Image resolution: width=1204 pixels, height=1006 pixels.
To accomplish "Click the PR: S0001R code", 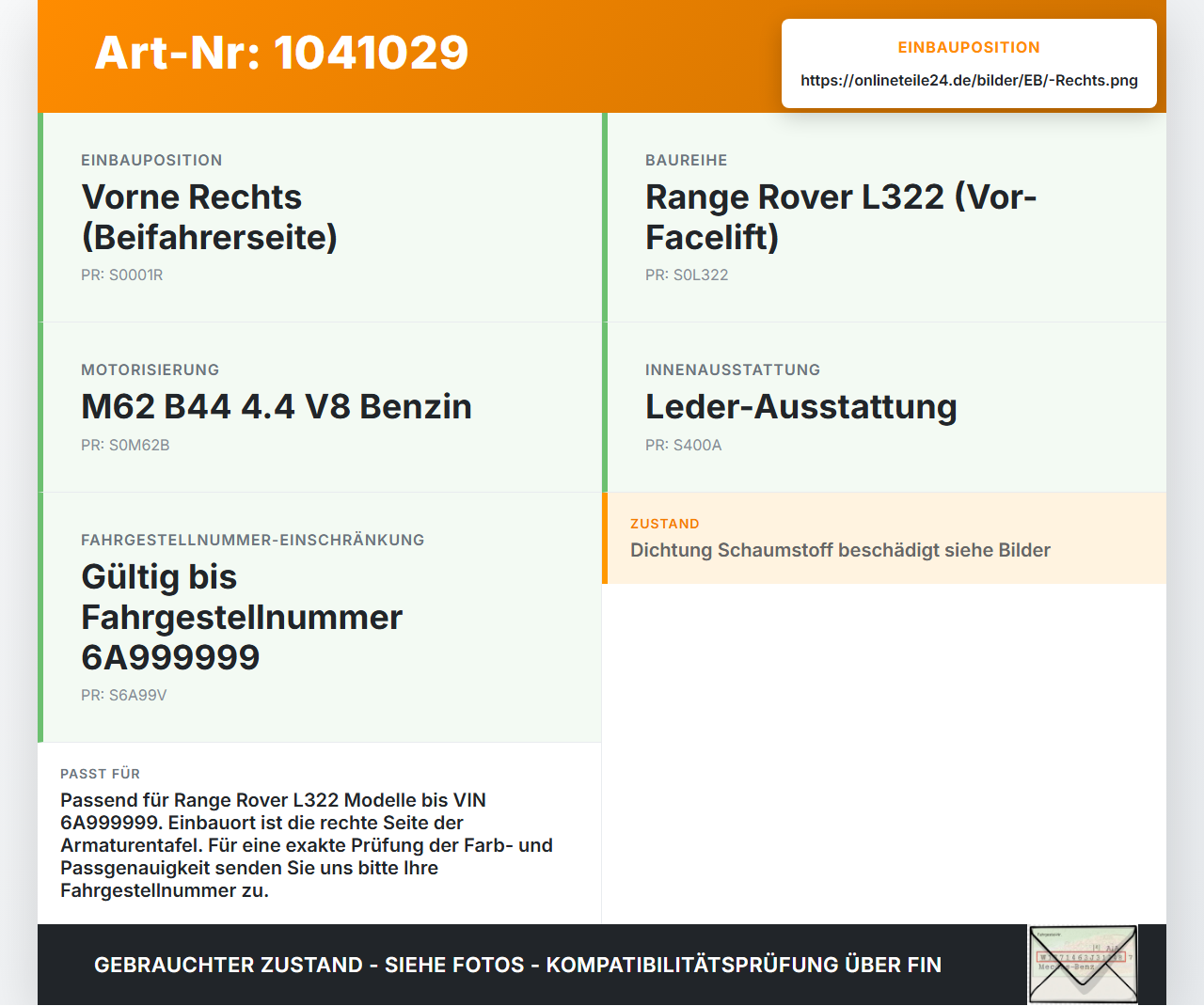I will [x=121, y=275].
